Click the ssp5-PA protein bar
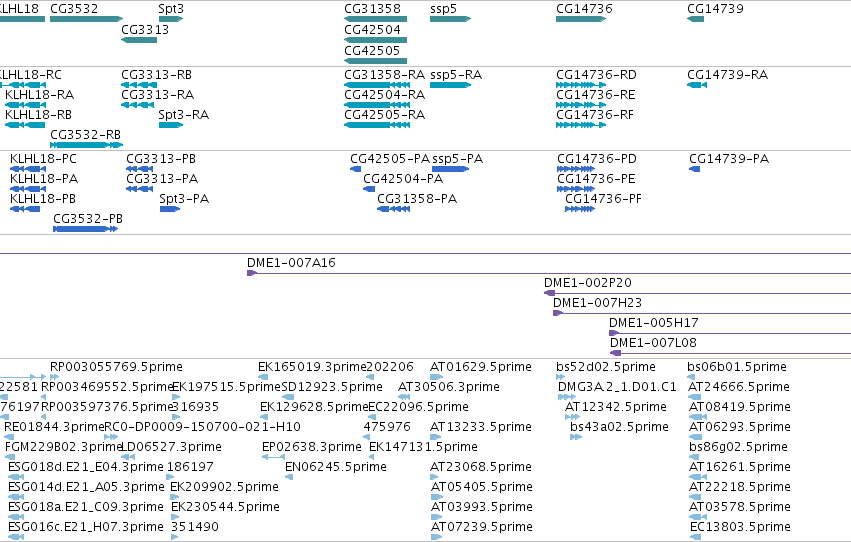 450,169
